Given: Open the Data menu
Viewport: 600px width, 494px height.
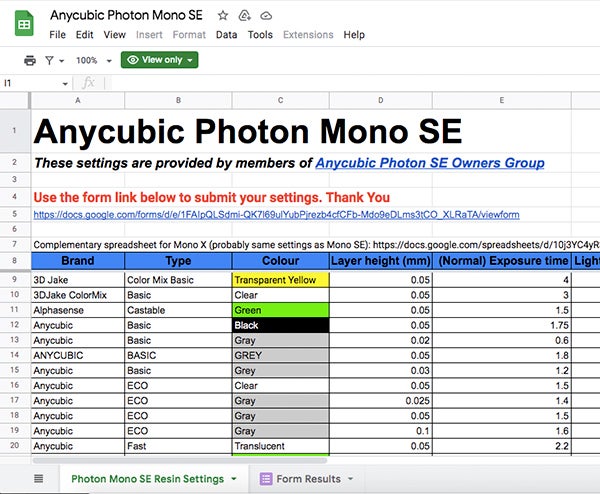Looking at the screenshot, I should pos(226,35).
